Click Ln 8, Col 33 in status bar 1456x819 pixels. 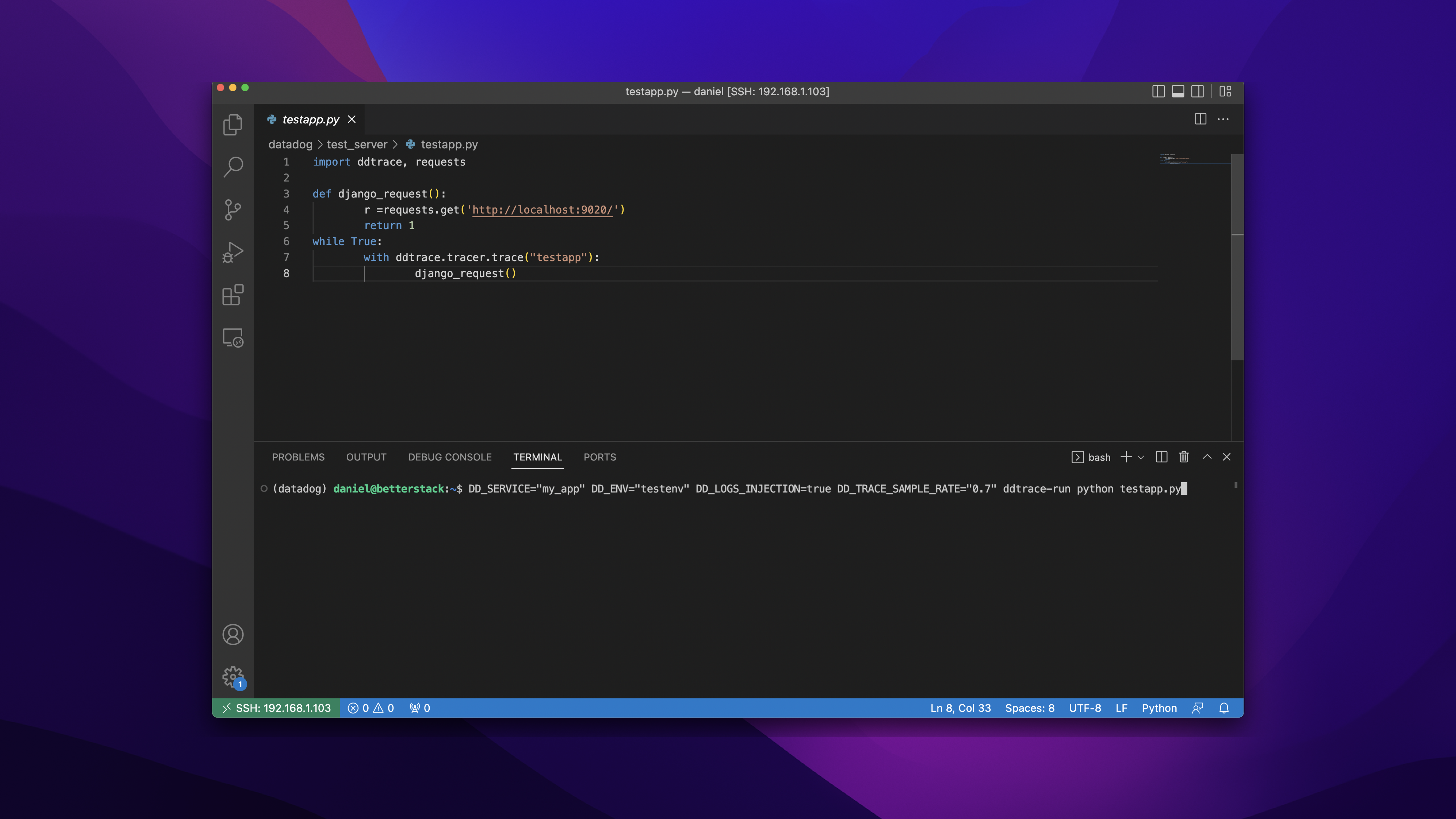click(x=960, y=708)
